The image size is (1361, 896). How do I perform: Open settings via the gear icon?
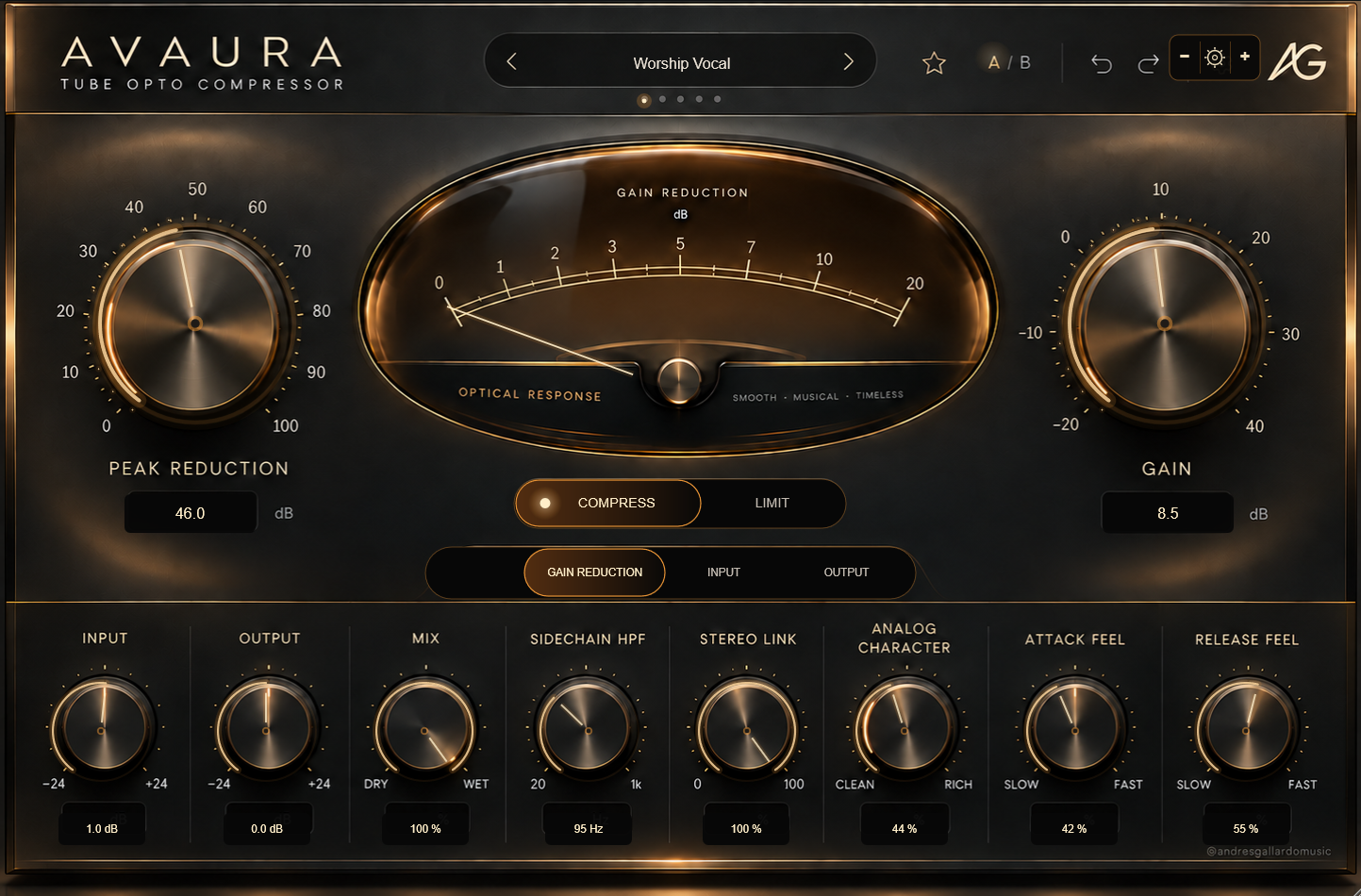point(1215,58)
